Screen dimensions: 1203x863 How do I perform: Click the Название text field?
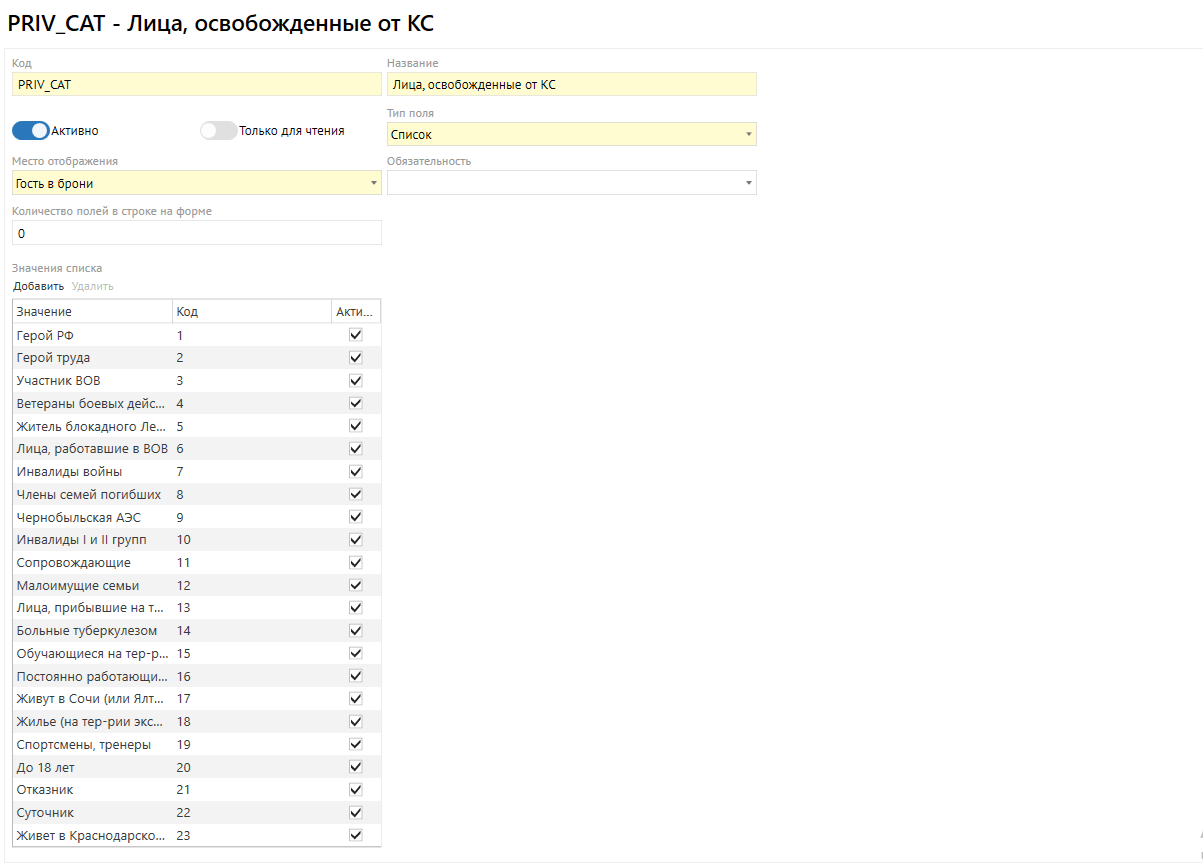tap(571, 85)
